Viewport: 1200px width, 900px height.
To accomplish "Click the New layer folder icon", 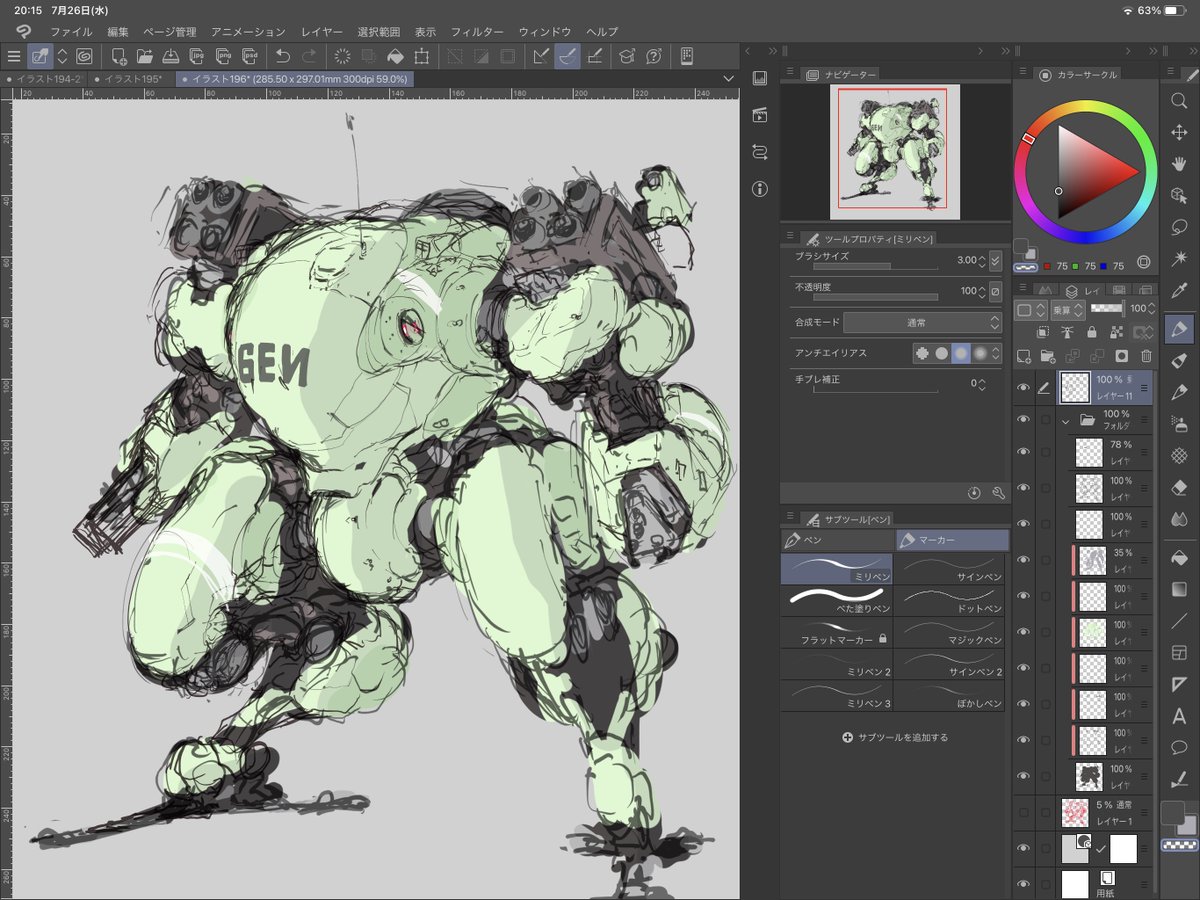I will [1048, 356].
